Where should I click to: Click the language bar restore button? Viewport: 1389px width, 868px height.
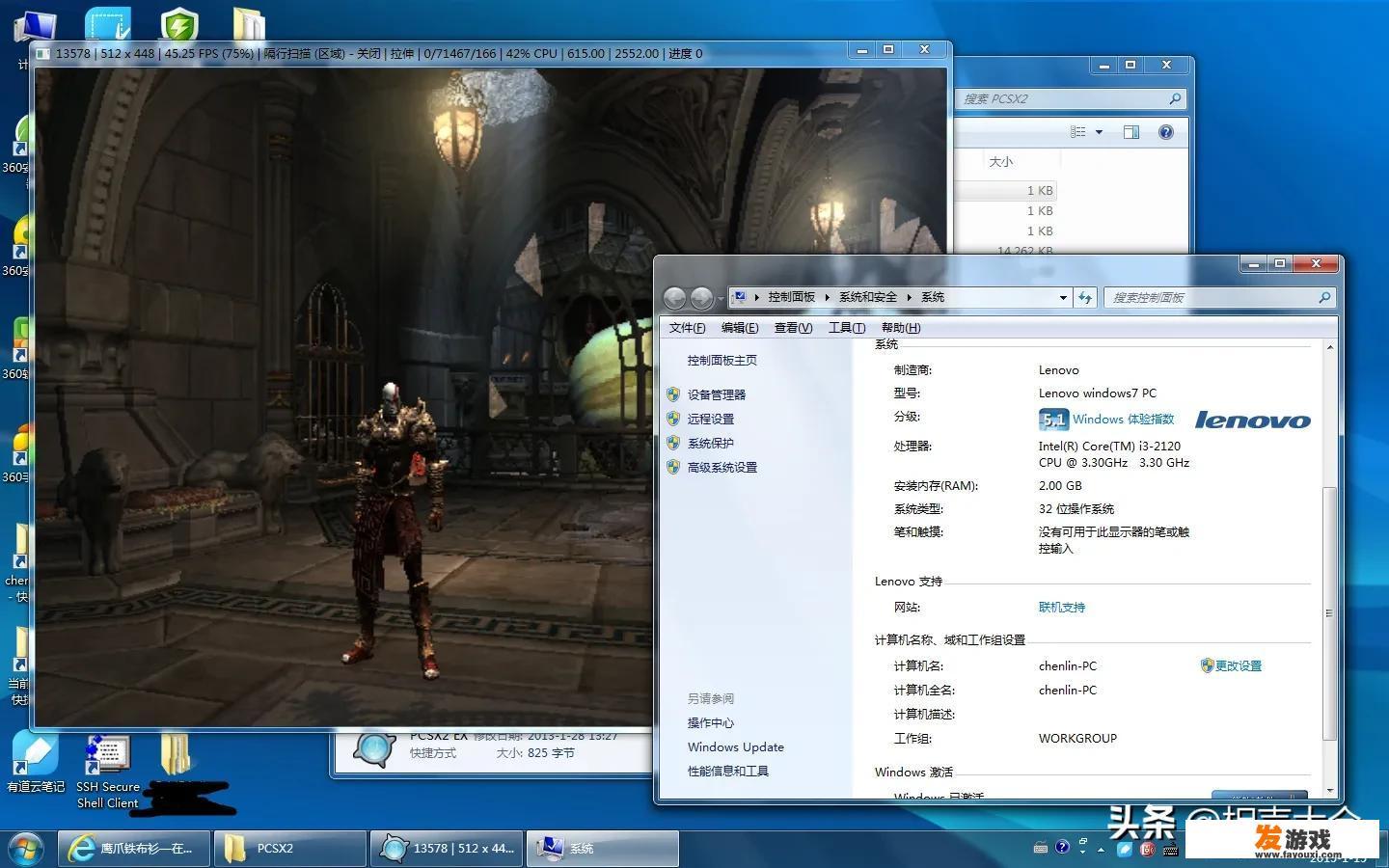tap(1082, 843)
